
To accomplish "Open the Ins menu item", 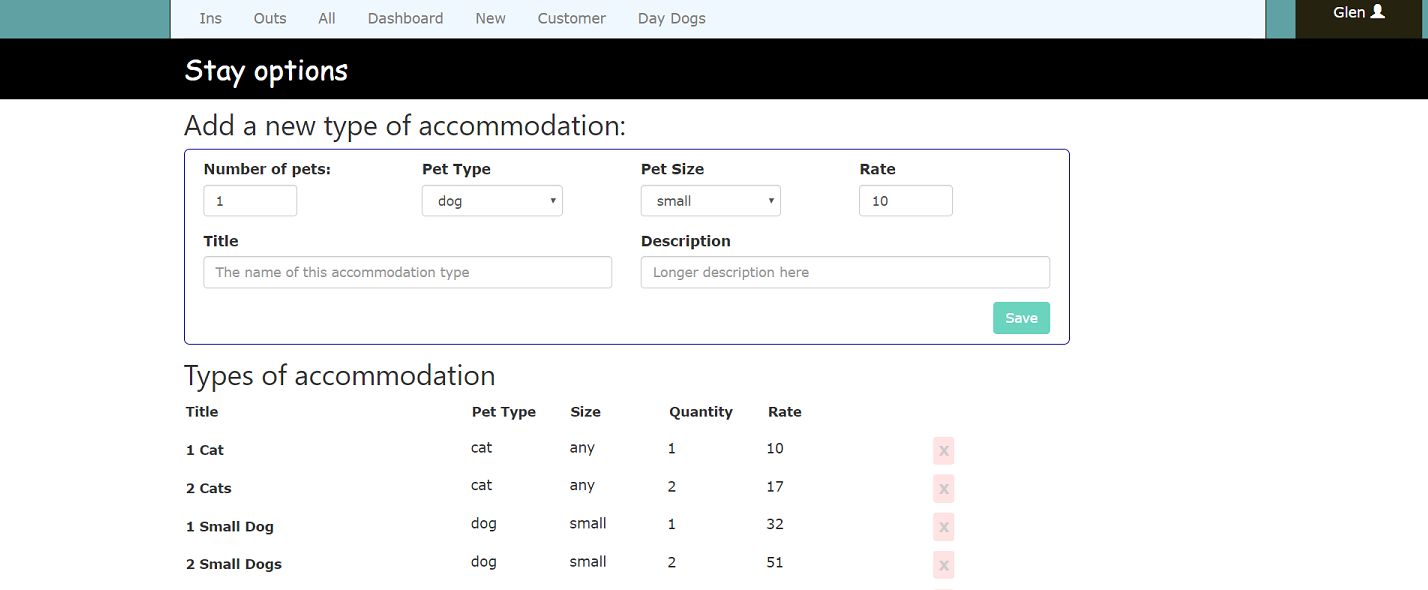I will pyautogui.click(x=210, y=18).
